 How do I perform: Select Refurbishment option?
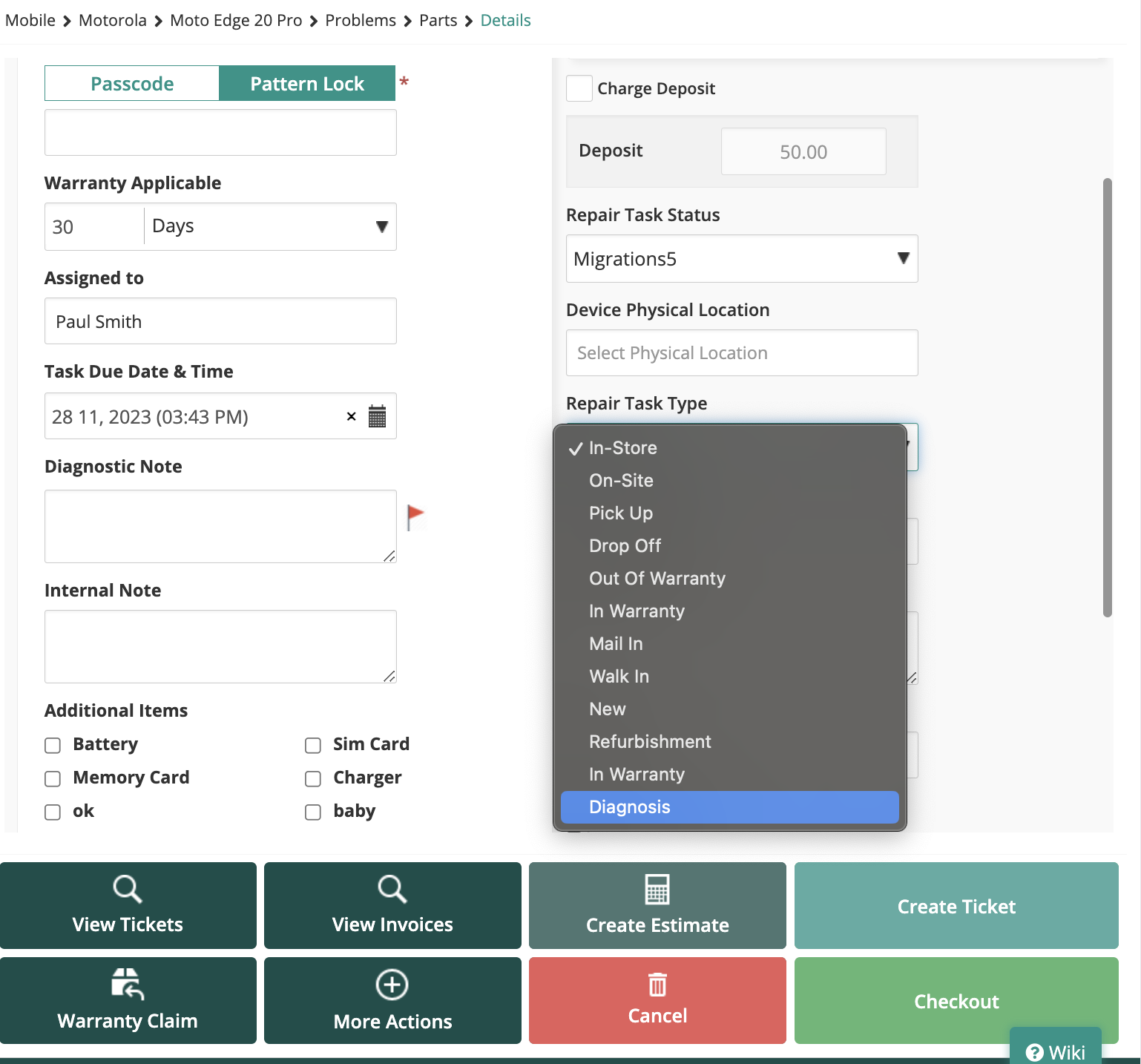(x=730, y=741)
